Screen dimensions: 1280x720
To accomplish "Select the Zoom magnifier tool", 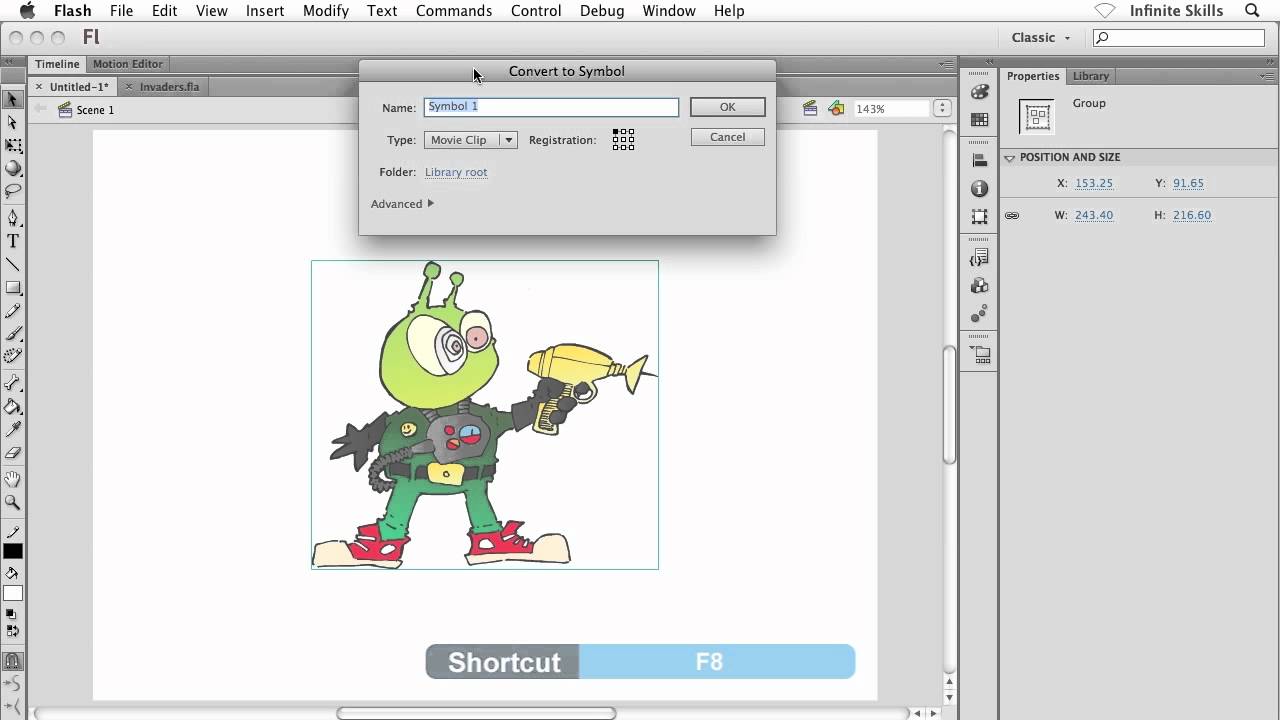I will tap(13, 502).
